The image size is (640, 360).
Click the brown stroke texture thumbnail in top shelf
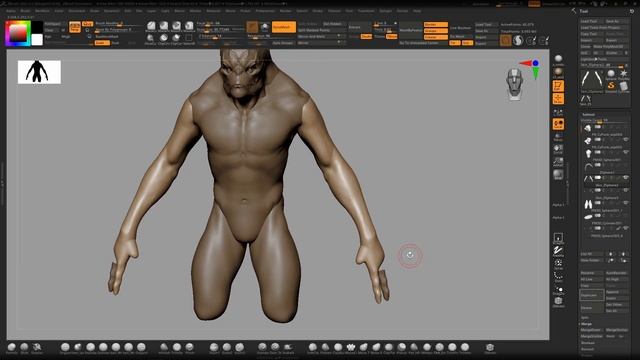[252, 27]
